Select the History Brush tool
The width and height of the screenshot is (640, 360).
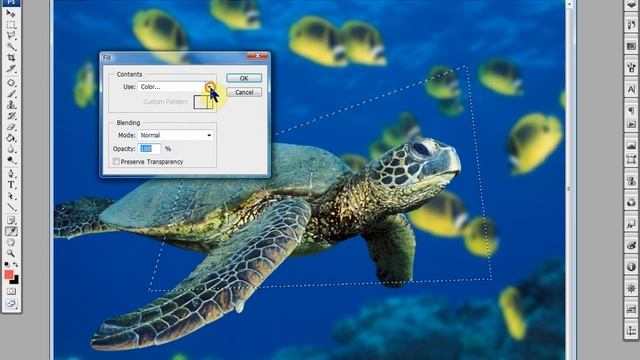[11, 116]
